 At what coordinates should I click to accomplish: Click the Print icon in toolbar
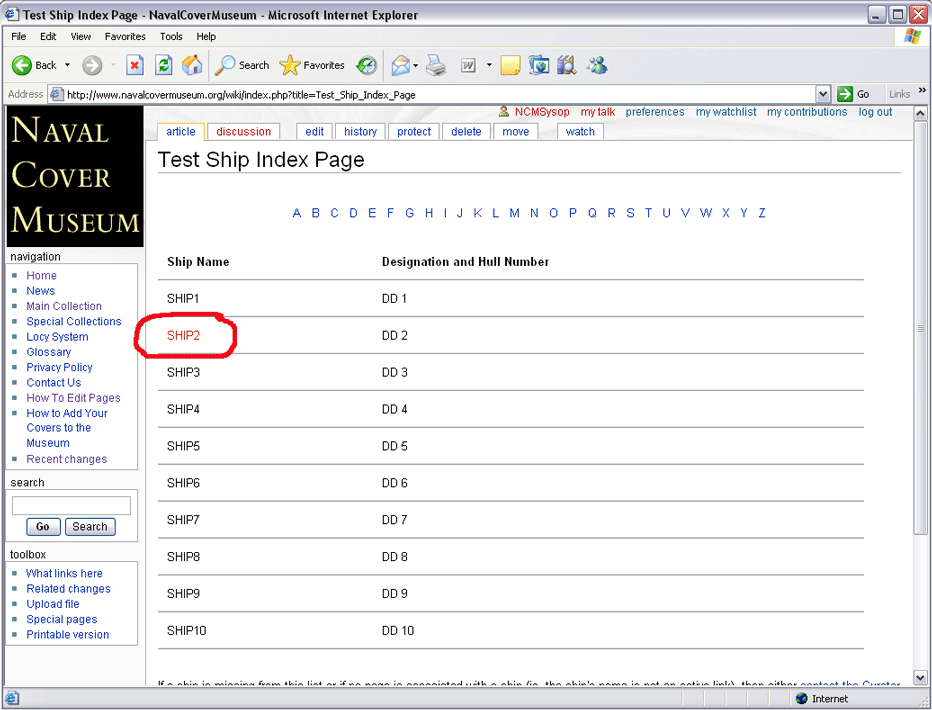436,65
